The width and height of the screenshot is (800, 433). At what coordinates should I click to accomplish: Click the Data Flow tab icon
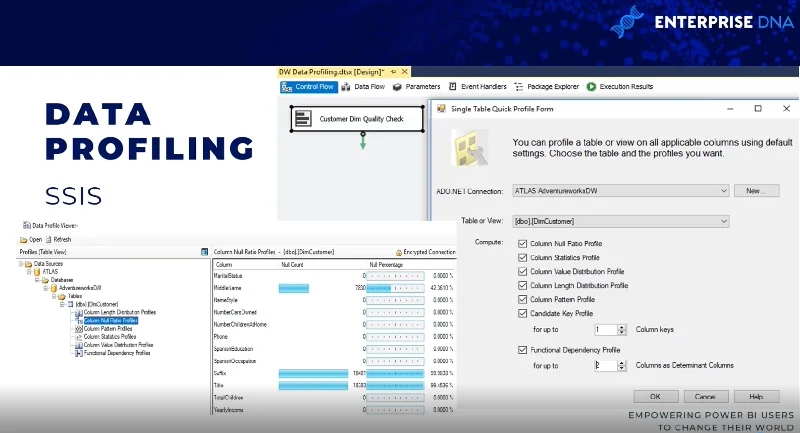[346, 87]
